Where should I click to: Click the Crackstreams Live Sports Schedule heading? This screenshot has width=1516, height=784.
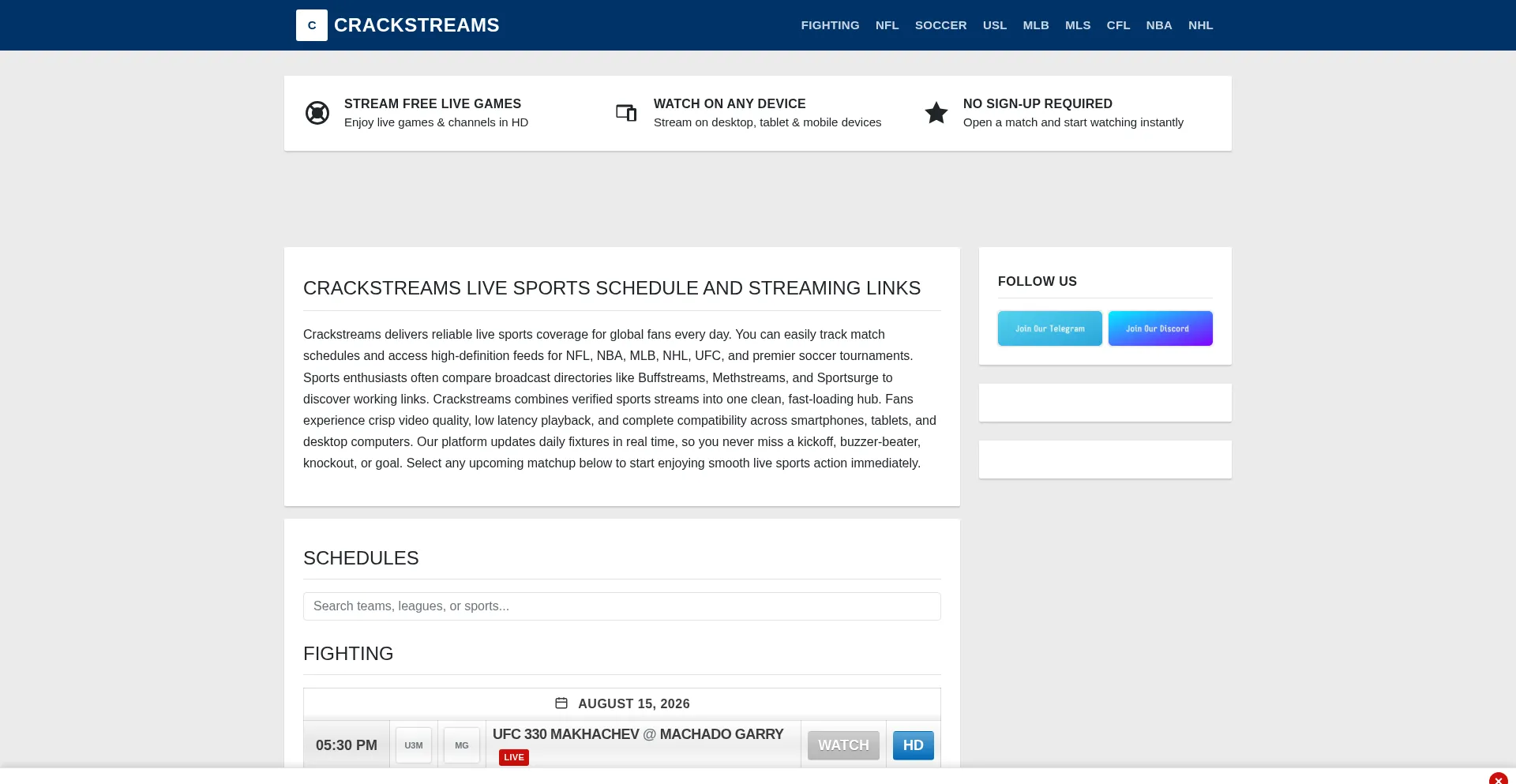point(612,288)
